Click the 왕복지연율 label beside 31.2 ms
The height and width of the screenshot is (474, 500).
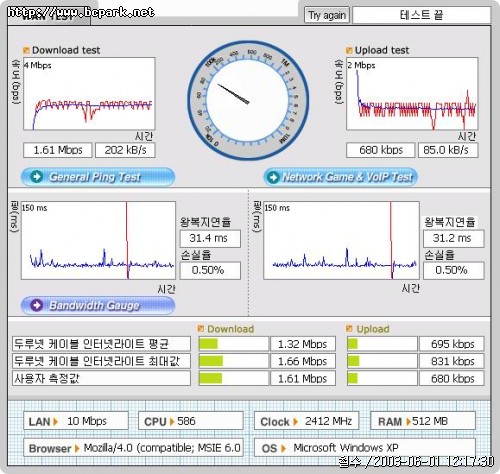pyautogui.click(x=450, y=222)
